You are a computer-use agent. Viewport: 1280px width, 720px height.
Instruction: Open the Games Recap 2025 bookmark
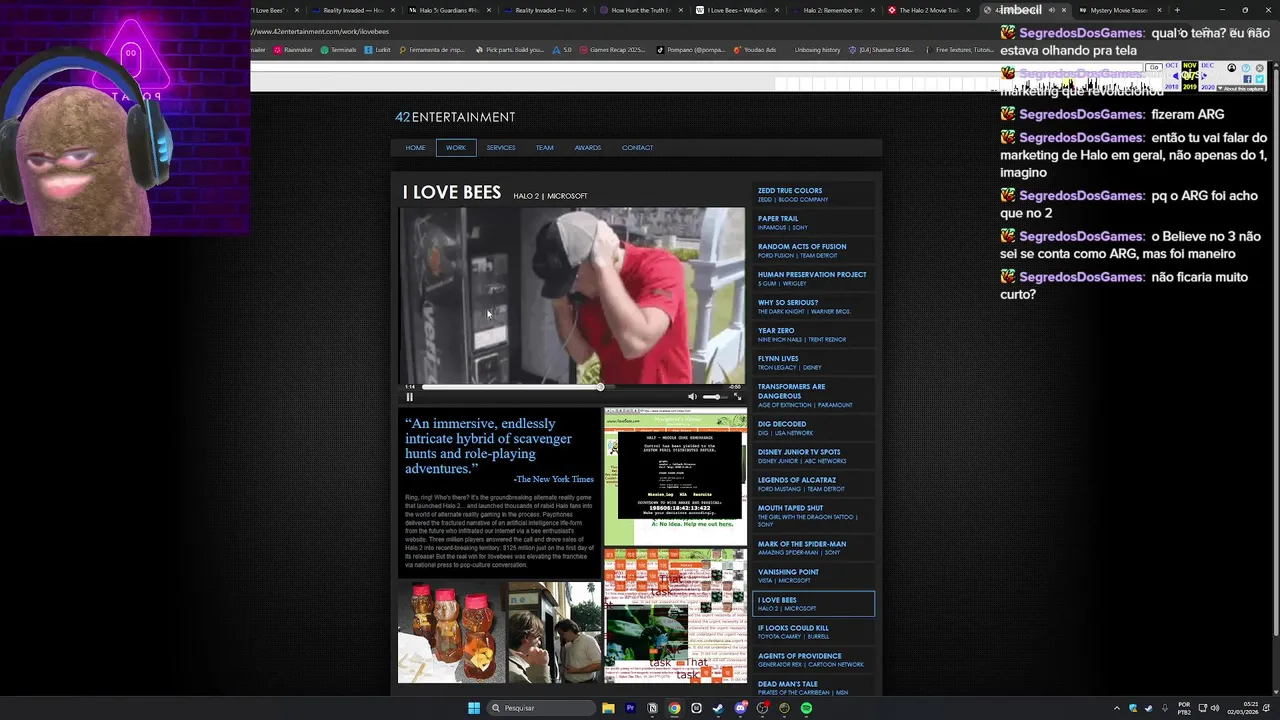pos(612,50)
